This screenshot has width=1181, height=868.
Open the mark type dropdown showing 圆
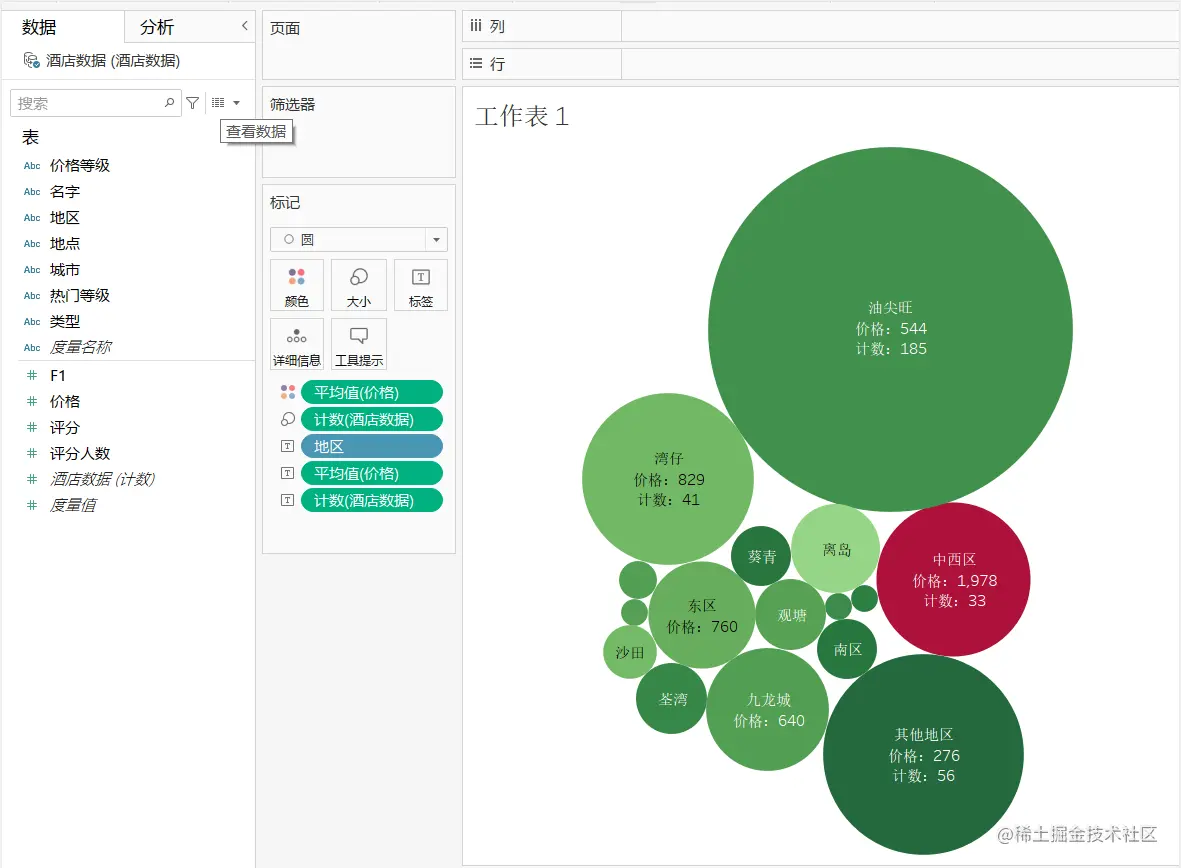[x=359, y=240]
